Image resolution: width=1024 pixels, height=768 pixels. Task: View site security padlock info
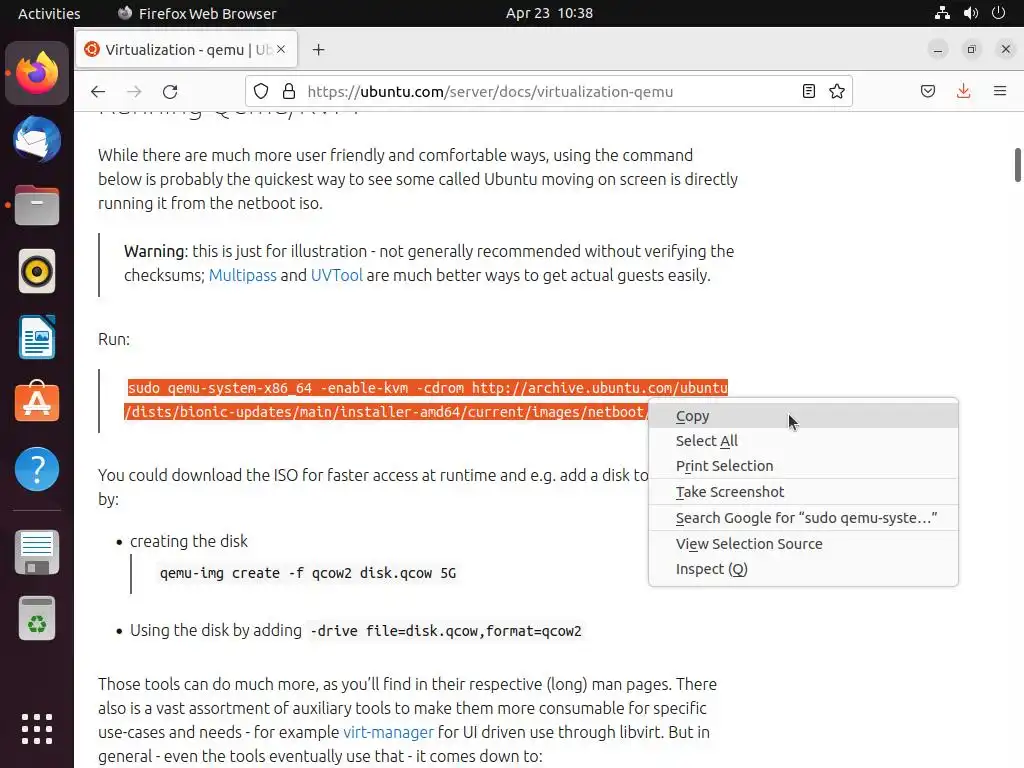pos(289,91)
